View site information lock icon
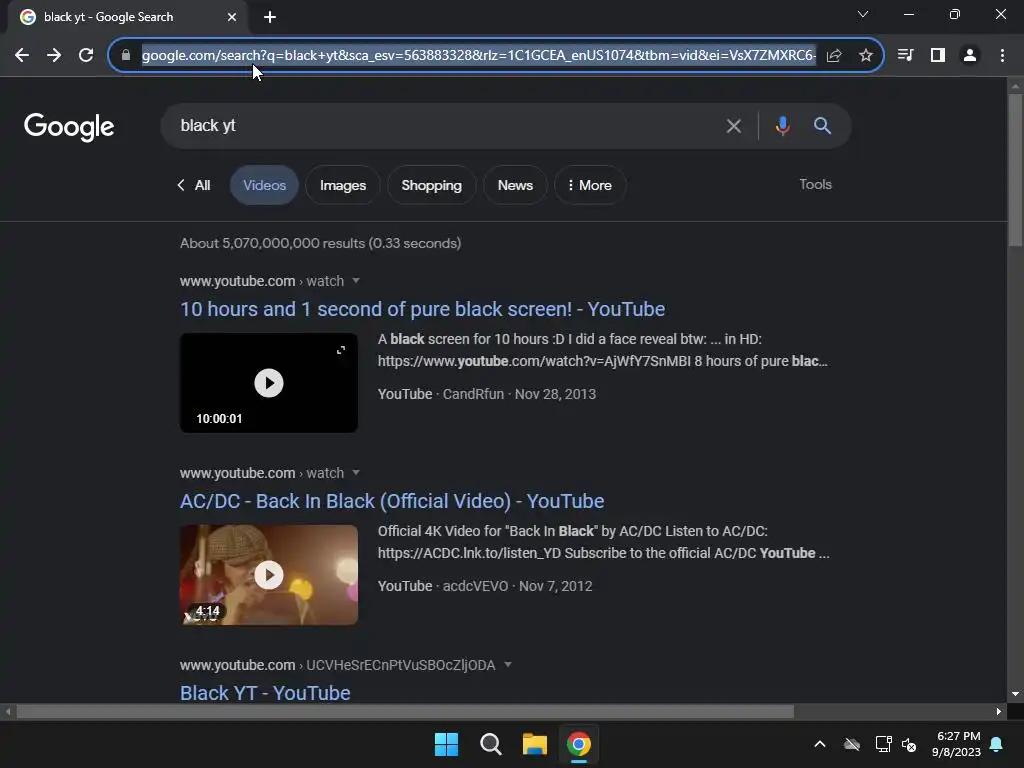Viewport: 1024px width, 768px height. pos(125,56)
